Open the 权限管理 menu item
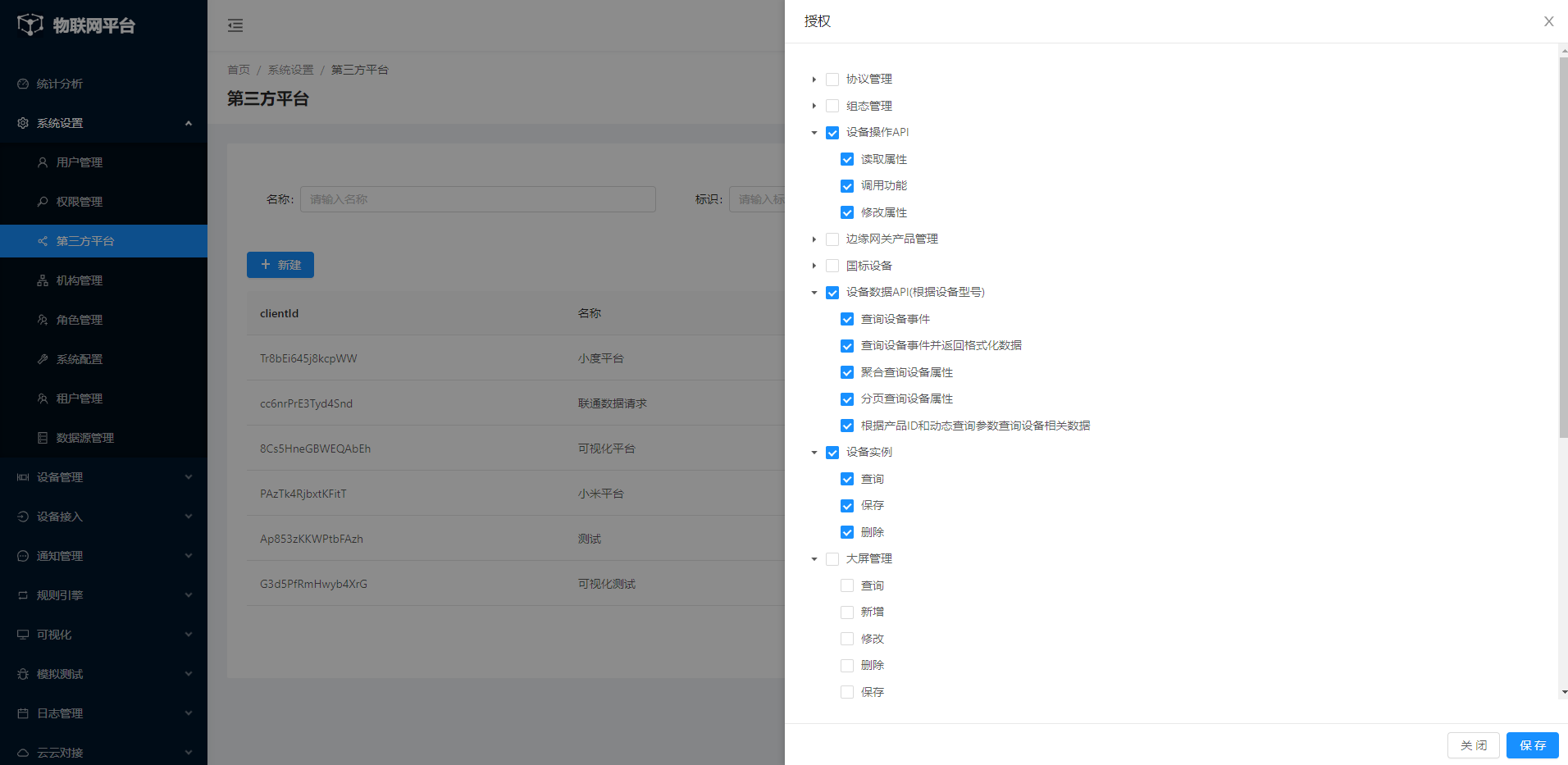The image size is (1568, 765). 103,202
